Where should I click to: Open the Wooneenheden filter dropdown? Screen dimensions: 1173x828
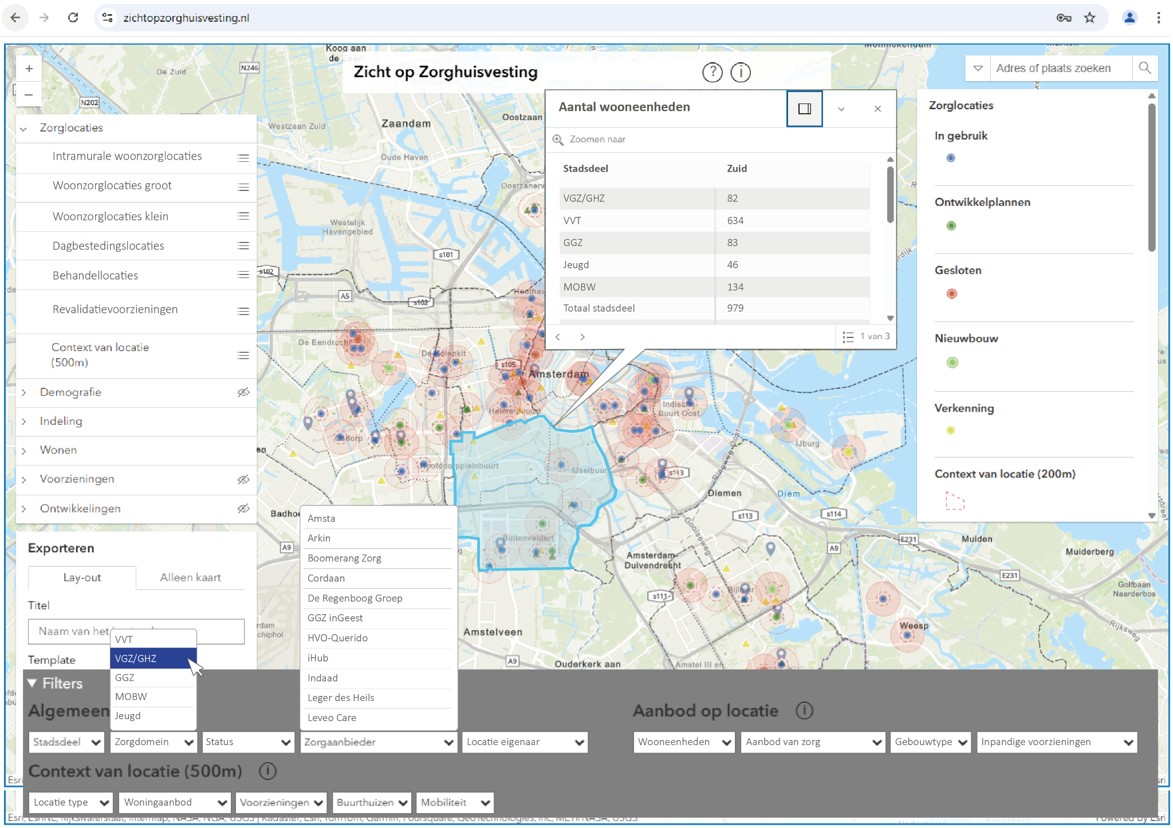tap(684, 742)
